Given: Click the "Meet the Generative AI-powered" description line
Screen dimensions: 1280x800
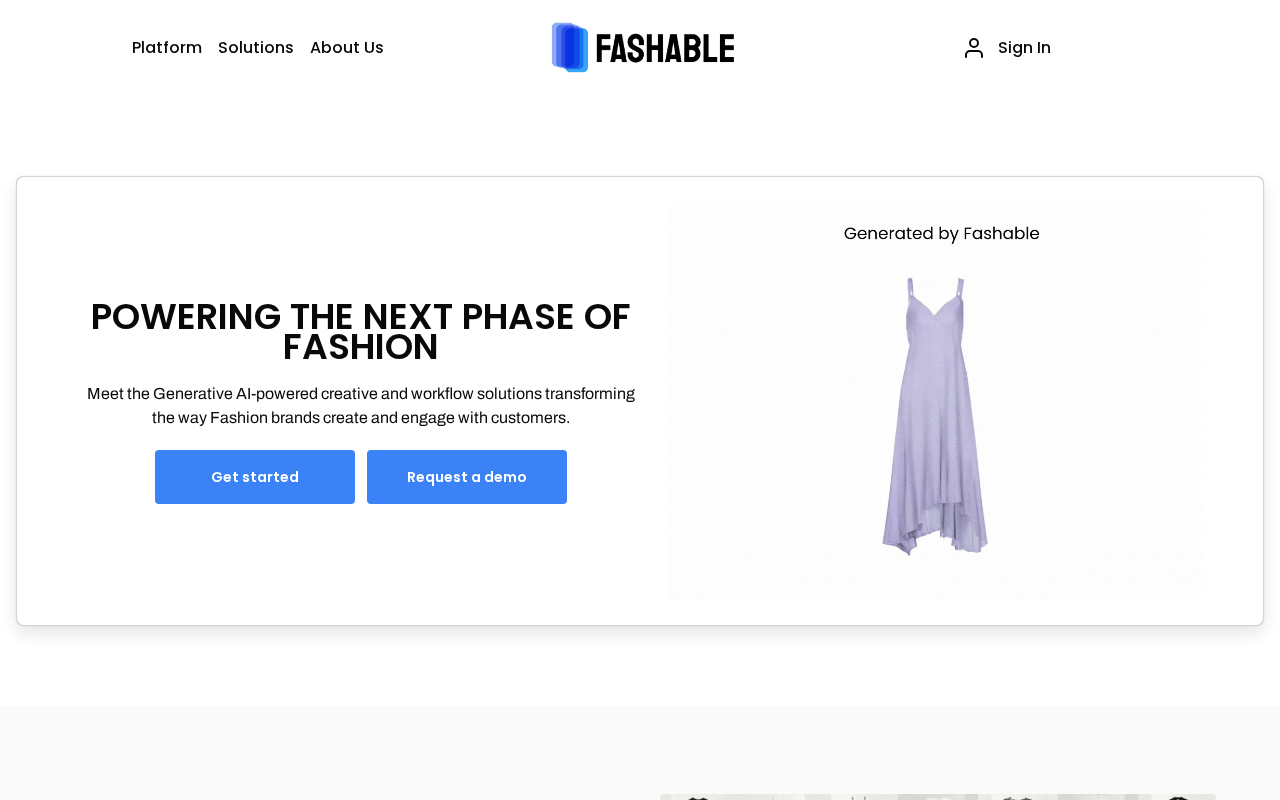Looking at the screenshot, I should (x=360, y=394).
